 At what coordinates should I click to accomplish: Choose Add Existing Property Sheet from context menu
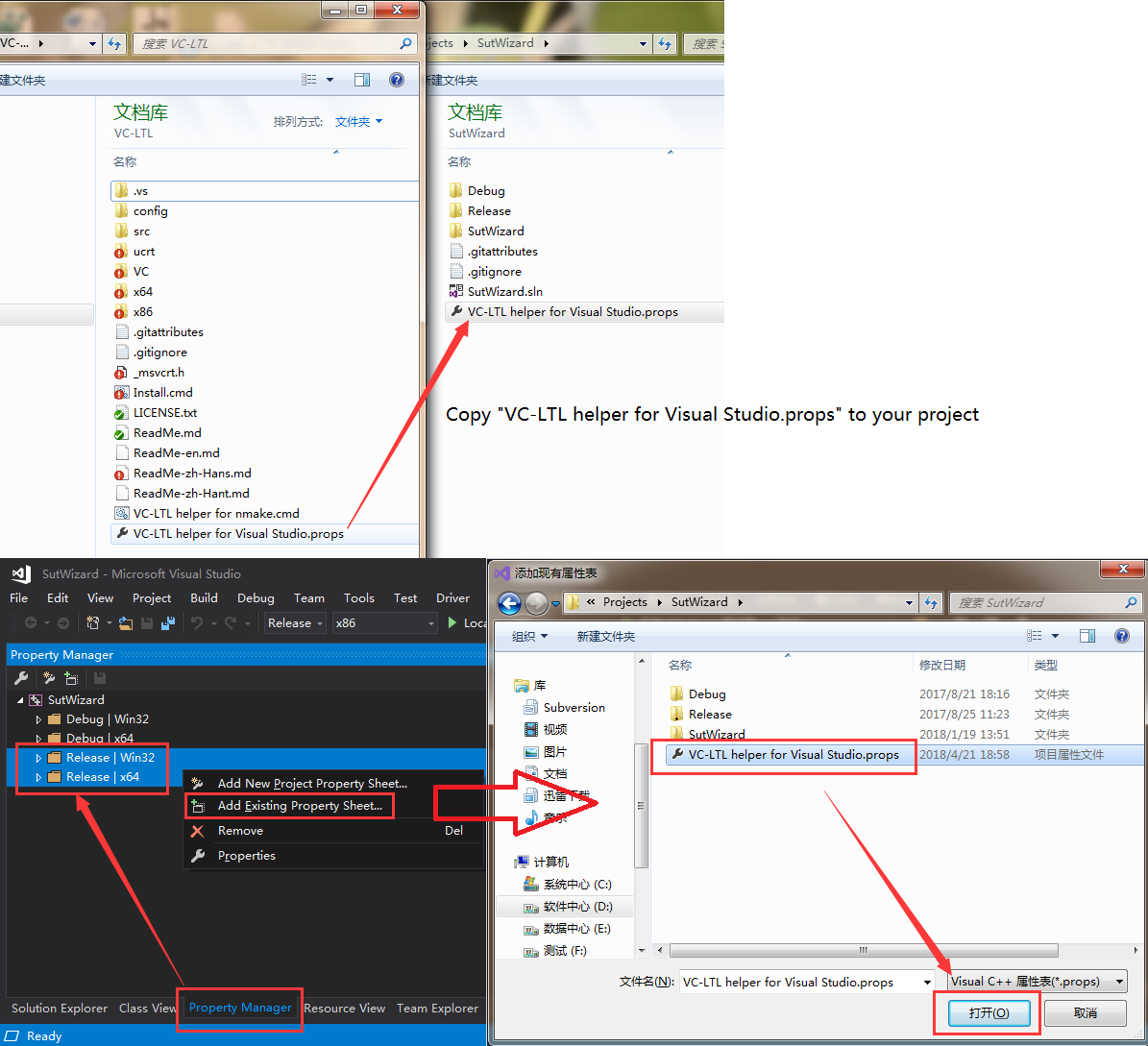tap(300, 805)
